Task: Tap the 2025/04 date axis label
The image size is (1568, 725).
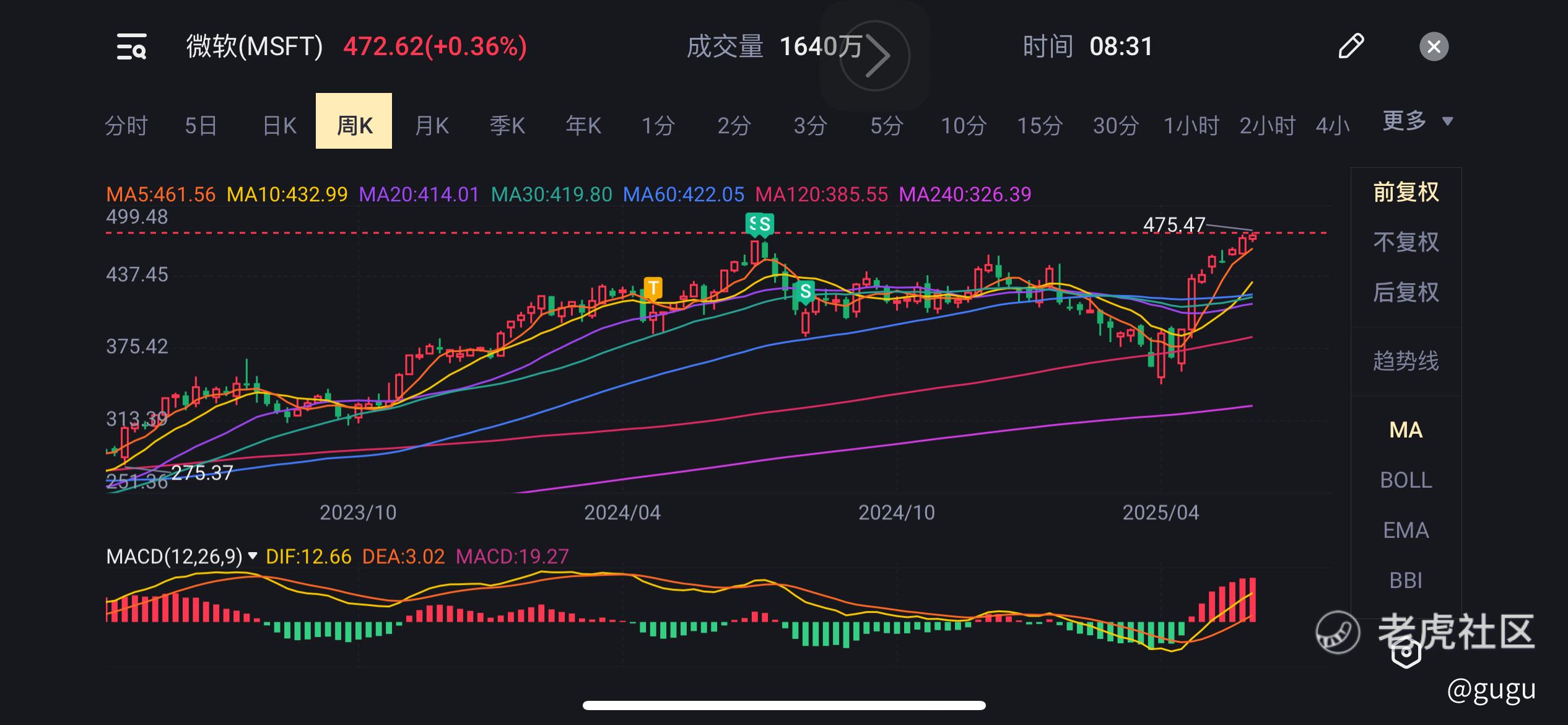Action: pos(1161,512)
